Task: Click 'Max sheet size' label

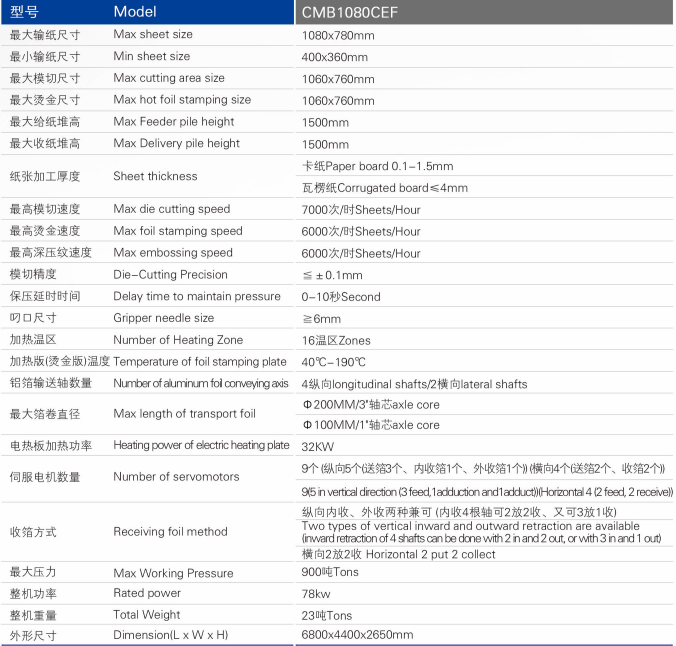Action: point(153,34)
